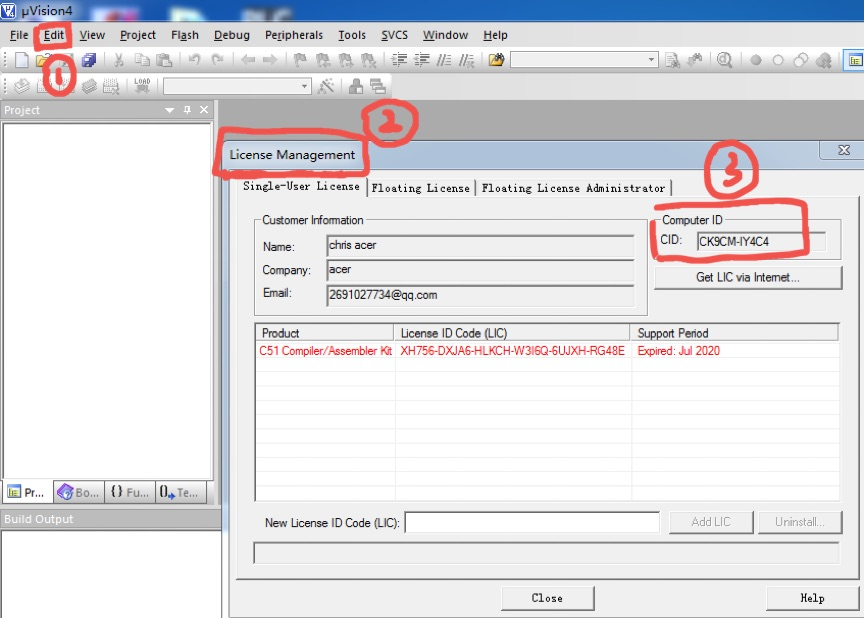The height and width of the screenshot is (618, 864).
Task: Click the LOAD download icon
Action: [142, 85]
